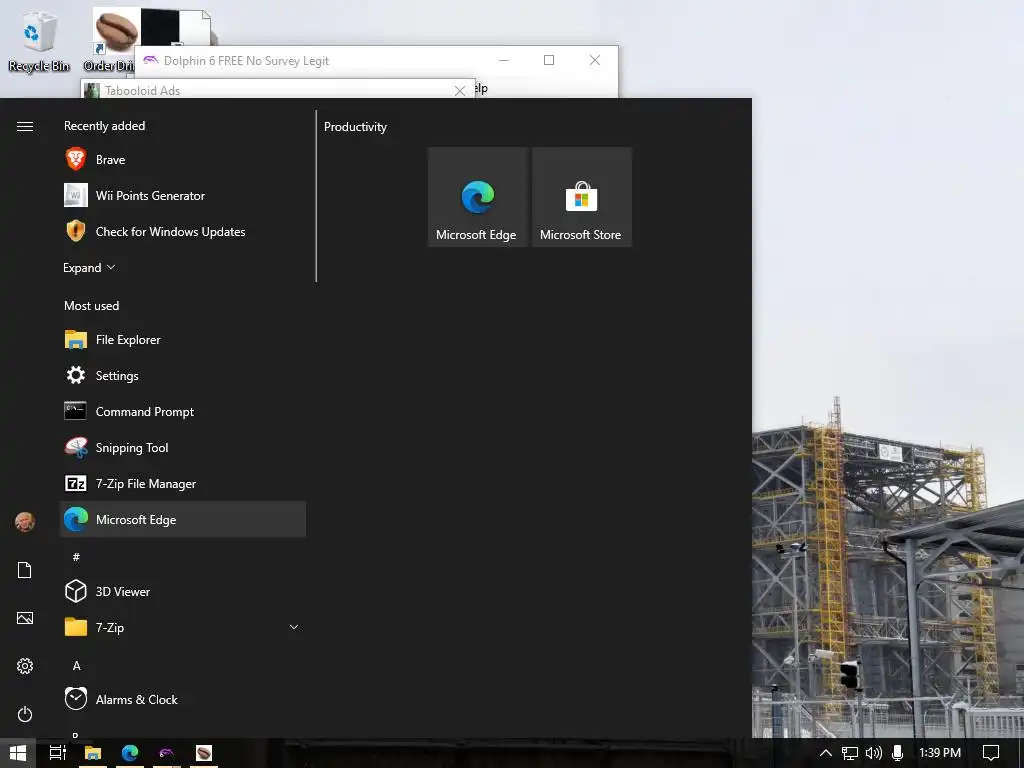Open File Explorer from Most used
1024x768 pixels.
183,340
